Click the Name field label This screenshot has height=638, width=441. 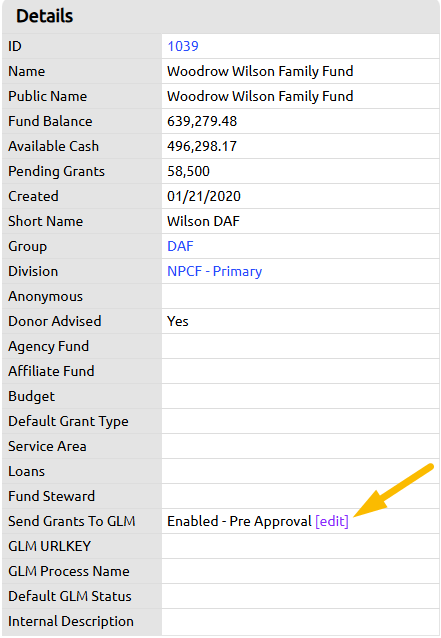click(x=26, y=71)
